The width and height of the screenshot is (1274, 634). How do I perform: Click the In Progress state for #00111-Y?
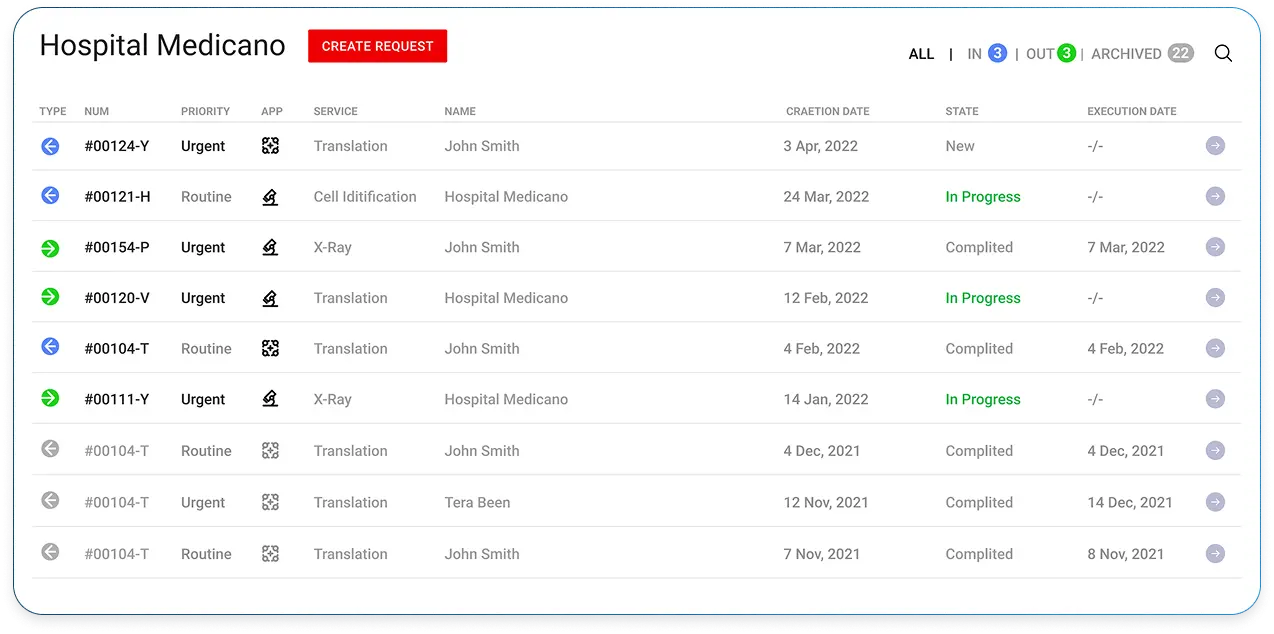coord(983,399)
